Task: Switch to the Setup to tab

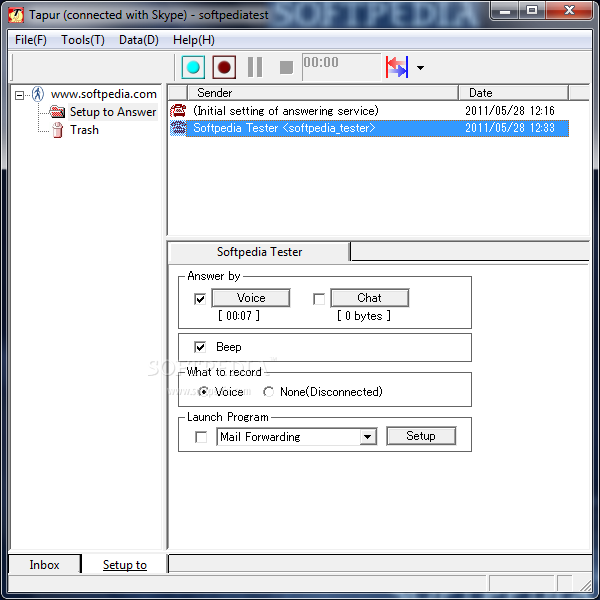Action: click(125, 565)
